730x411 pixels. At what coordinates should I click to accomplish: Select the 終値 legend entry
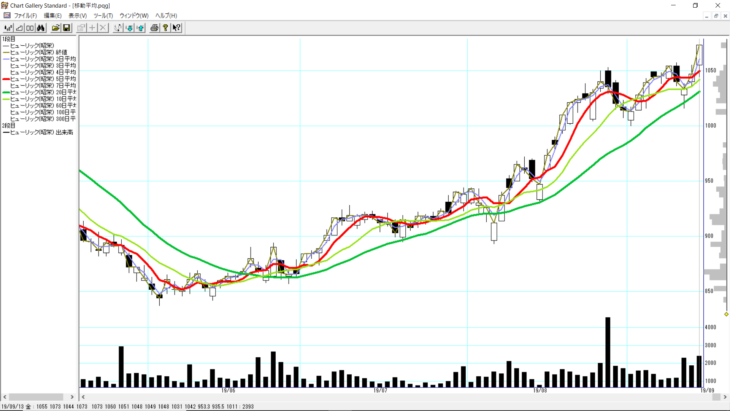40,50
